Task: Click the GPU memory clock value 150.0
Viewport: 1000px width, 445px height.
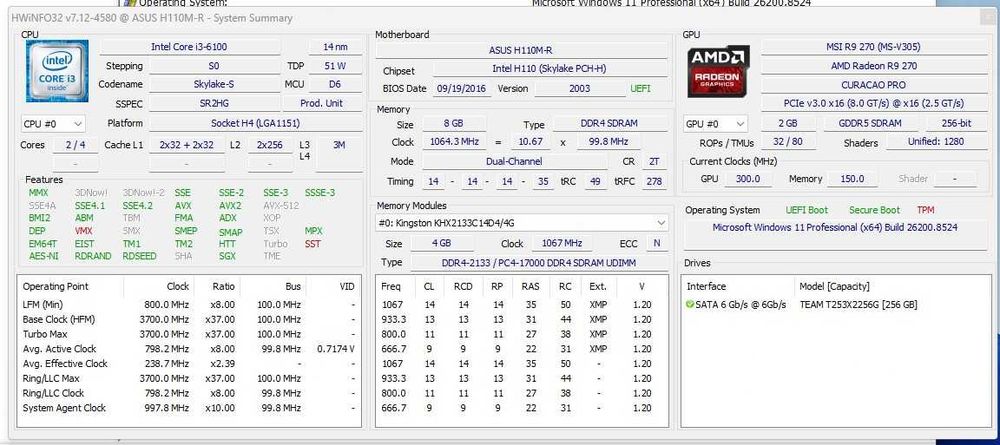Action: click(851, 179)
